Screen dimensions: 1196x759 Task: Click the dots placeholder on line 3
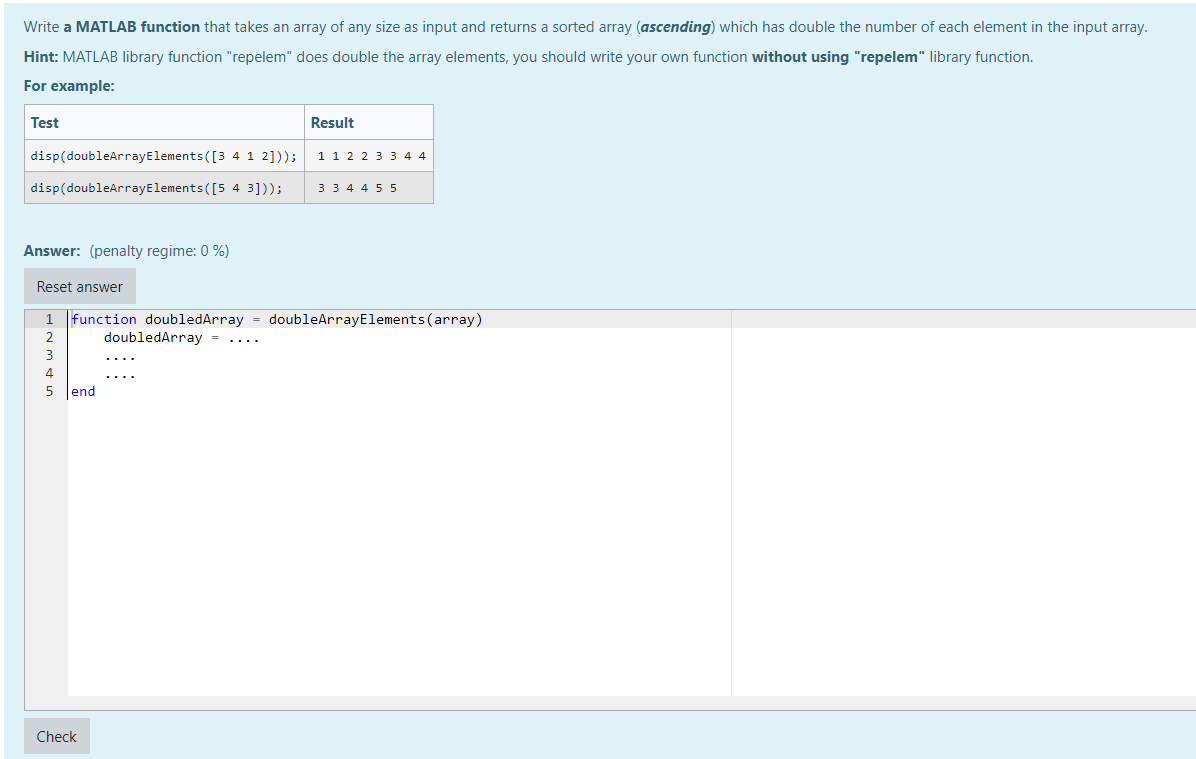[x=122, y=355]
